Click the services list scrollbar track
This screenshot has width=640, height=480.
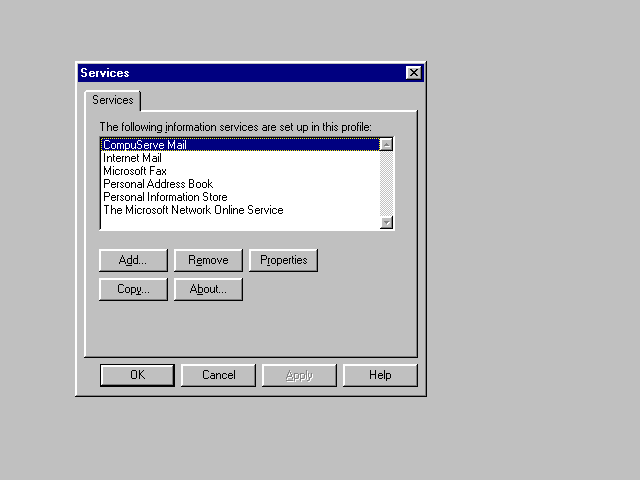pos(387,183)
